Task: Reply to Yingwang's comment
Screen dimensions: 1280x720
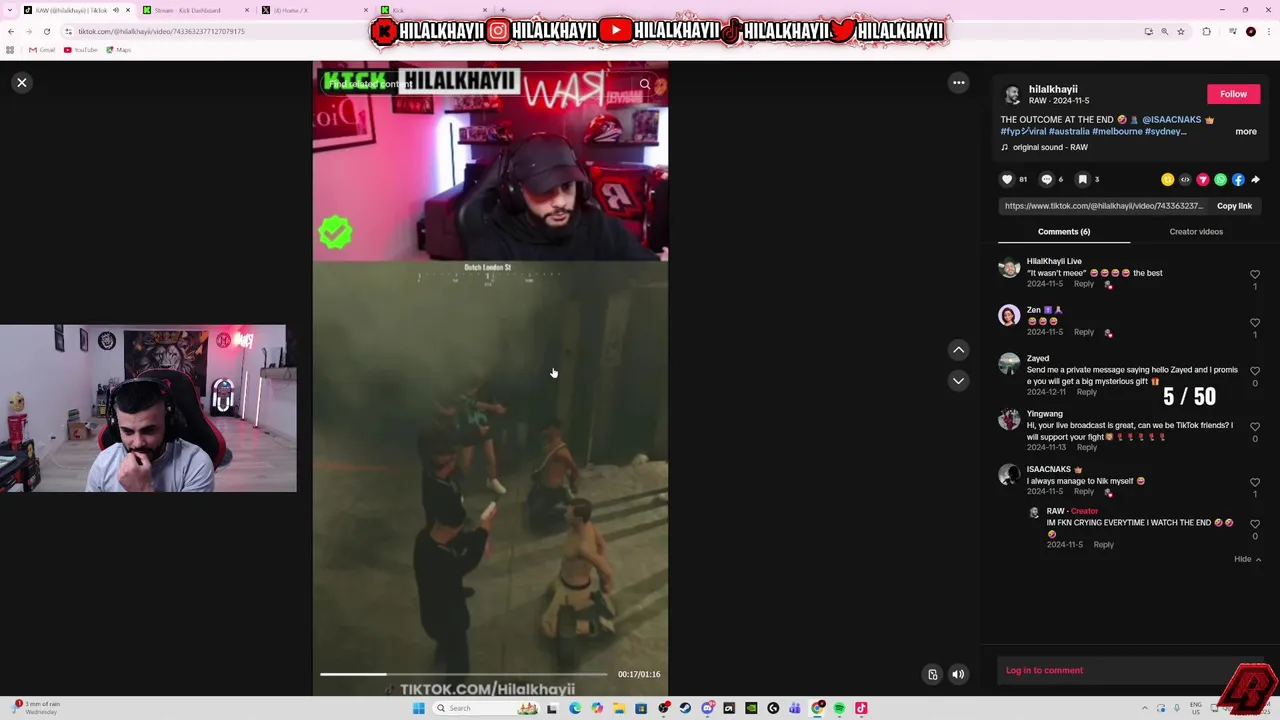Action: pyautogui.click(x=1087, y=447)
